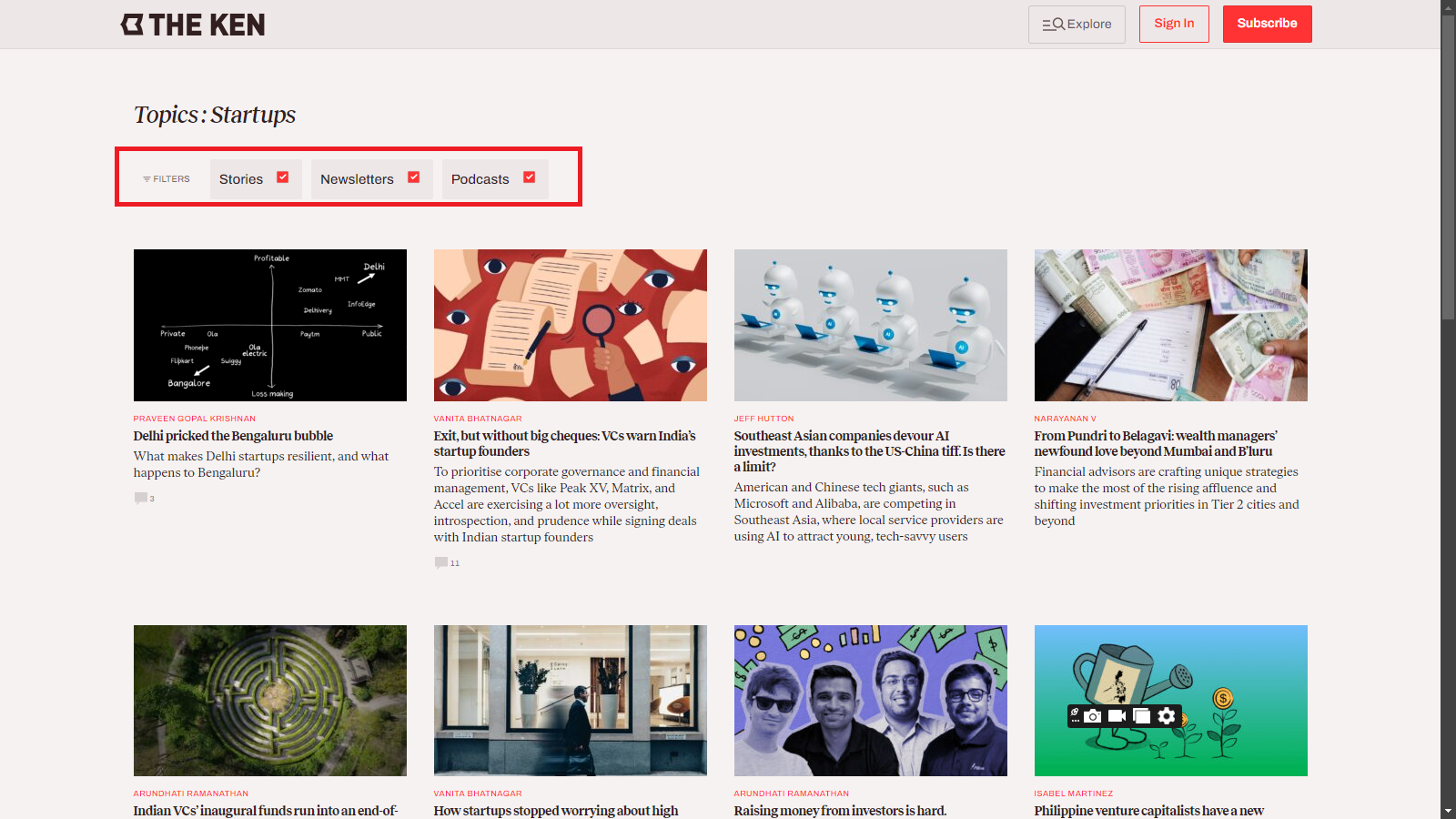Click the stacked windows icon in overlay toolbar
The width and height of the screenshot is (1456, 819).
1141,716
